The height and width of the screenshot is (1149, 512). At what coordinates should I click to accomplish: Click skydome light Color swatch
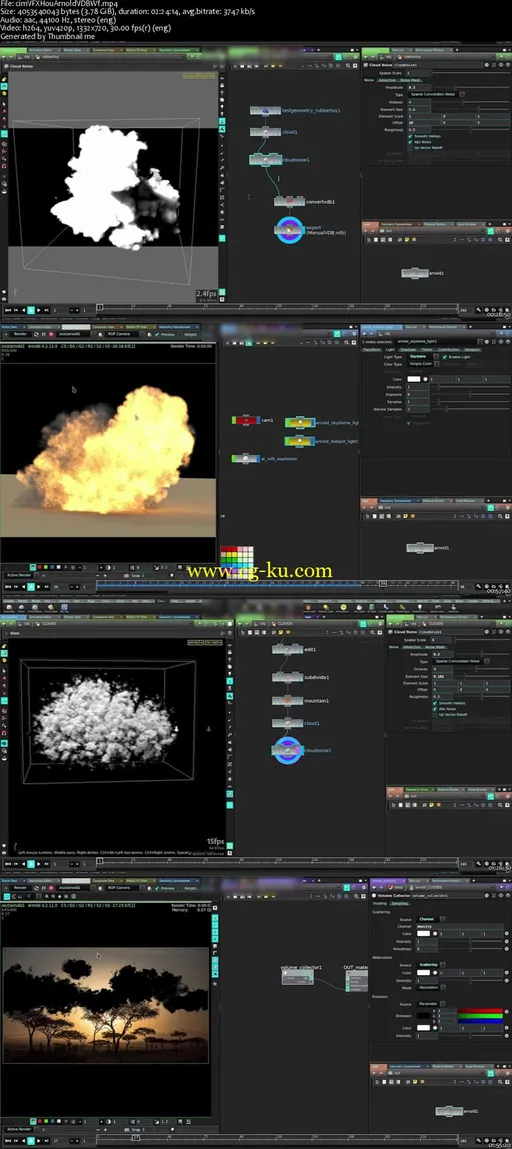coord(414,380)
